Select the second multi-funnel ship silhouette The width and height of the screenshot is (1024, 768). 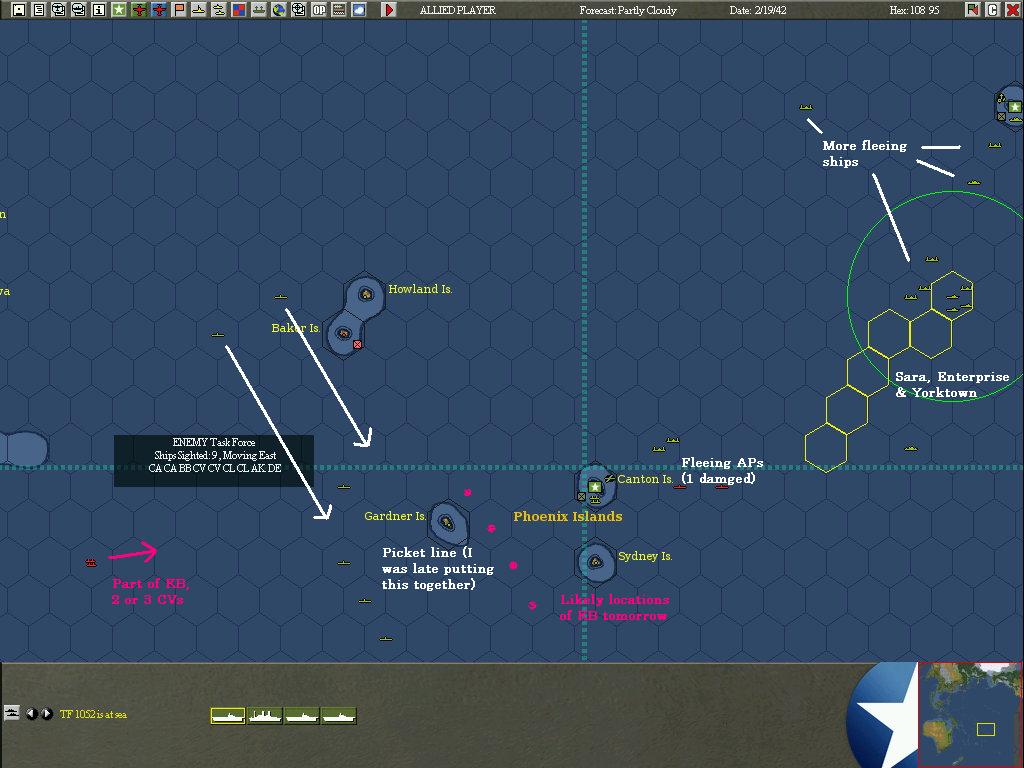(265, 716)
